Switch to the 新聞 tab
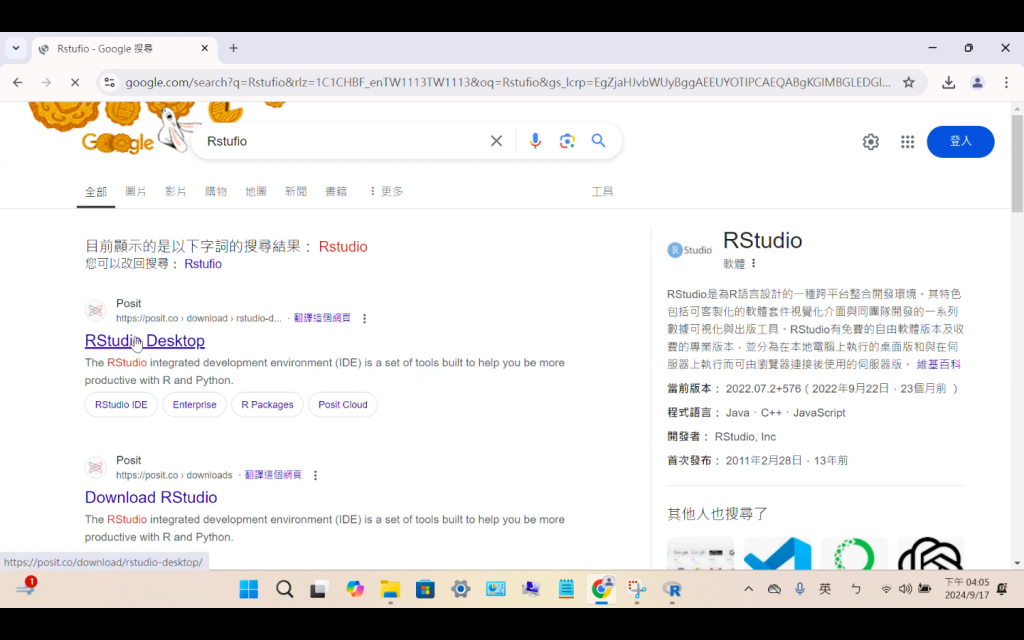Image resolution: width=1024 pixels, height=640 pixels. coord(296,191)
